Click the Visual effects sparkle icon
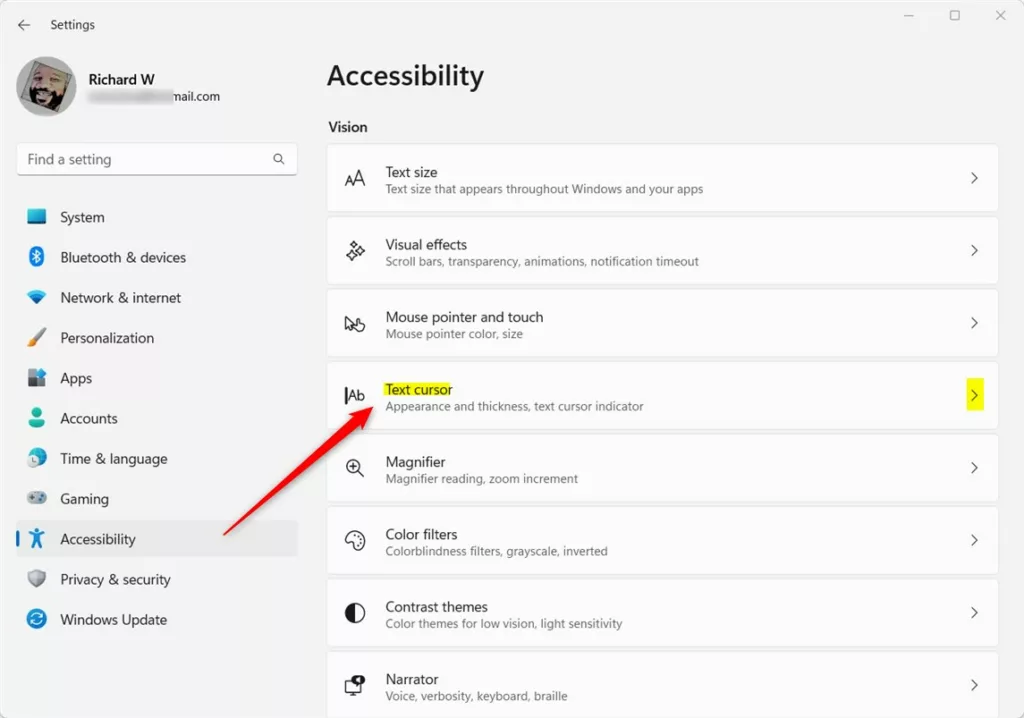Viewport: 1024px width, 718px height. 355,251
